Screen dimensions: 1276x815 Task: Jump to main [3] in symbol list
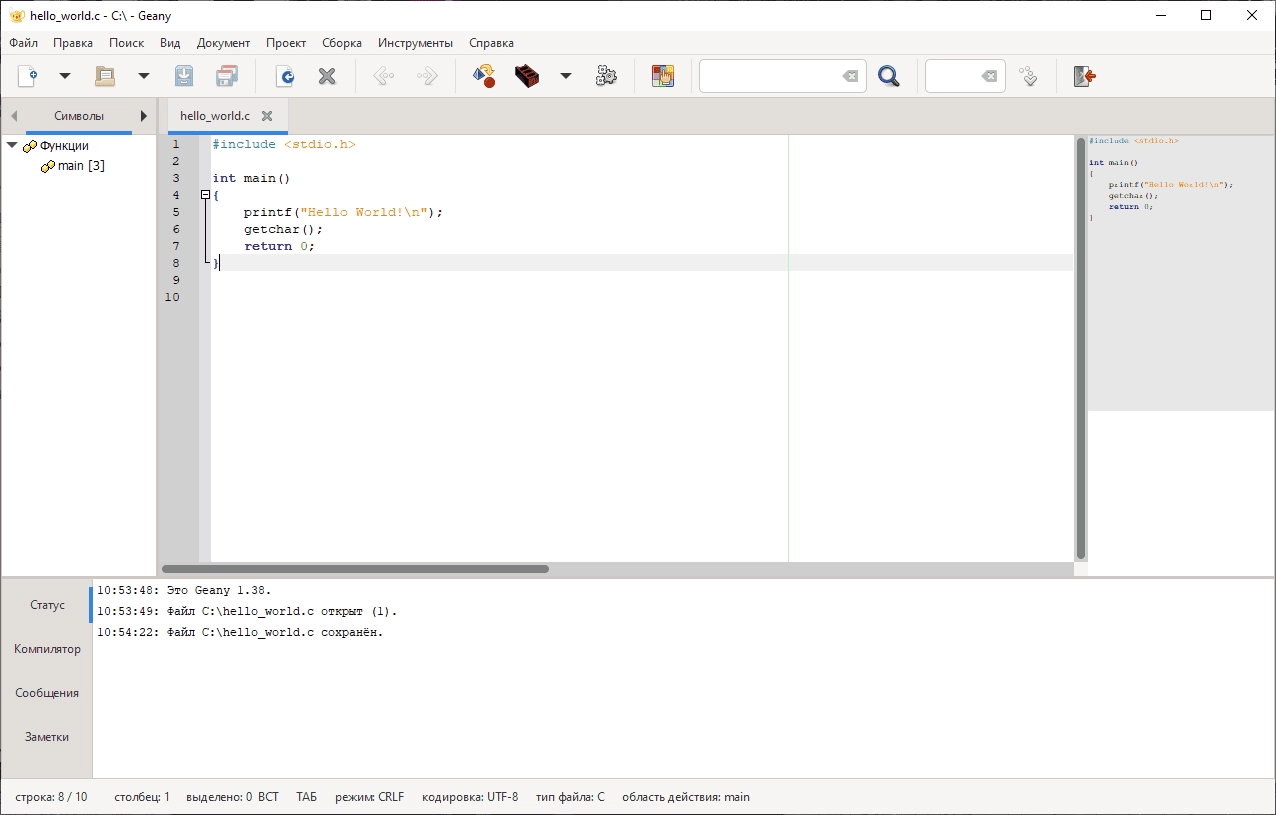[80, 166]
